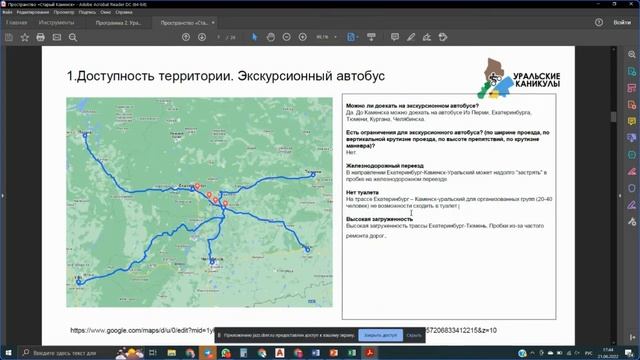This screenshot has width=640, height=360.
Task: Open the Google Maps link below the map
Action: click(x=283, y=330)
